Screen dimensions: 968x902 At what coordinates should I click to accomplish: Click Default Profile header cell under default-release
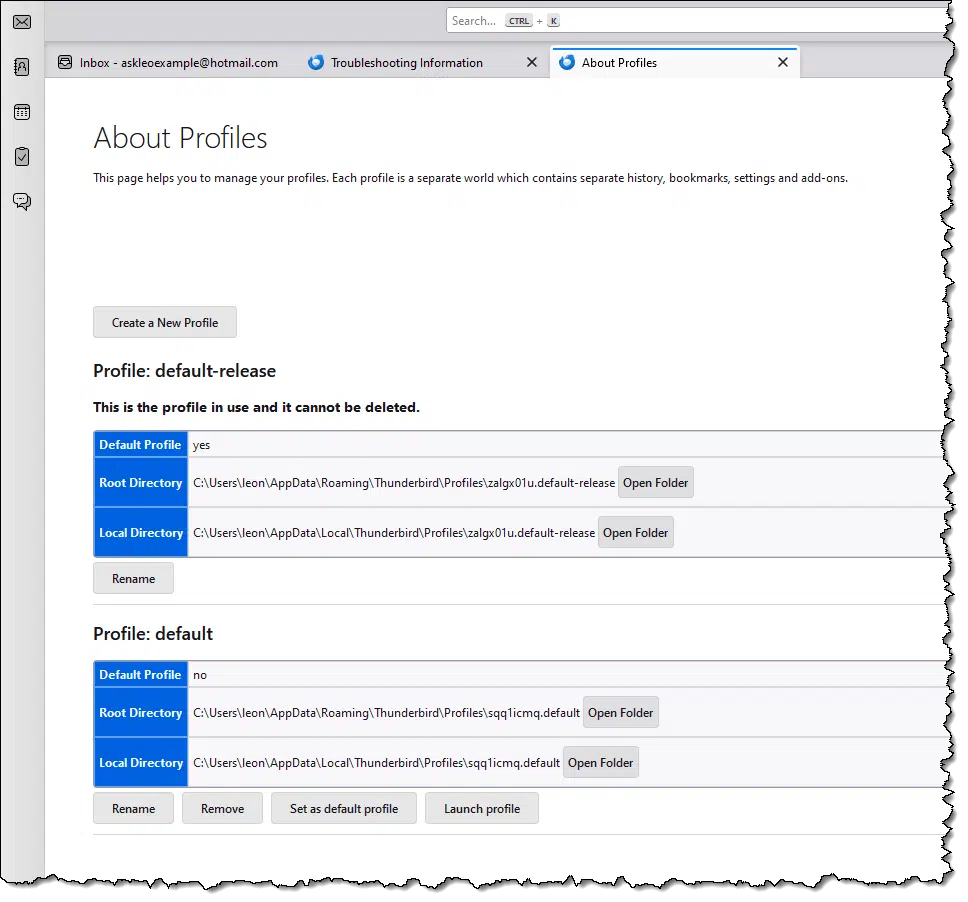click(x=141, y=445)
